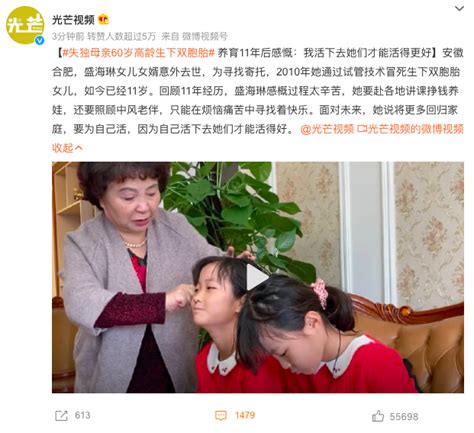Click the 3分钟前 timestamp
The image size is (474, 433).
tap(68, 36)
